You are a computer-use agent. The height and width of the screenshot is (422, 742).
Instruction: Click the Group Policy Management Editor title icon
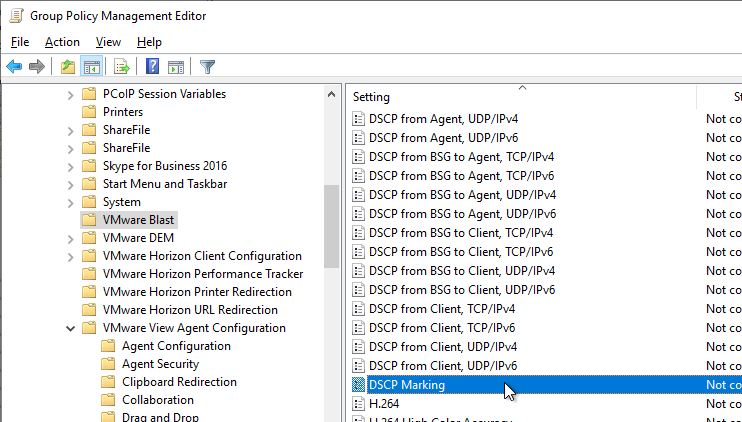click(16, 16)
